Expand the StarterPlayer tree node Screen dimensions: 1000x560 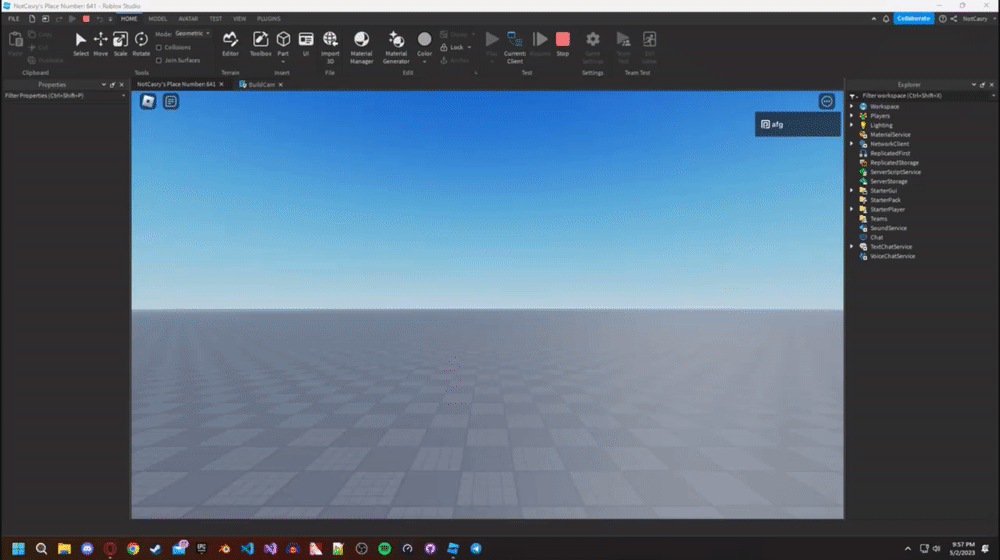[851, 209]
